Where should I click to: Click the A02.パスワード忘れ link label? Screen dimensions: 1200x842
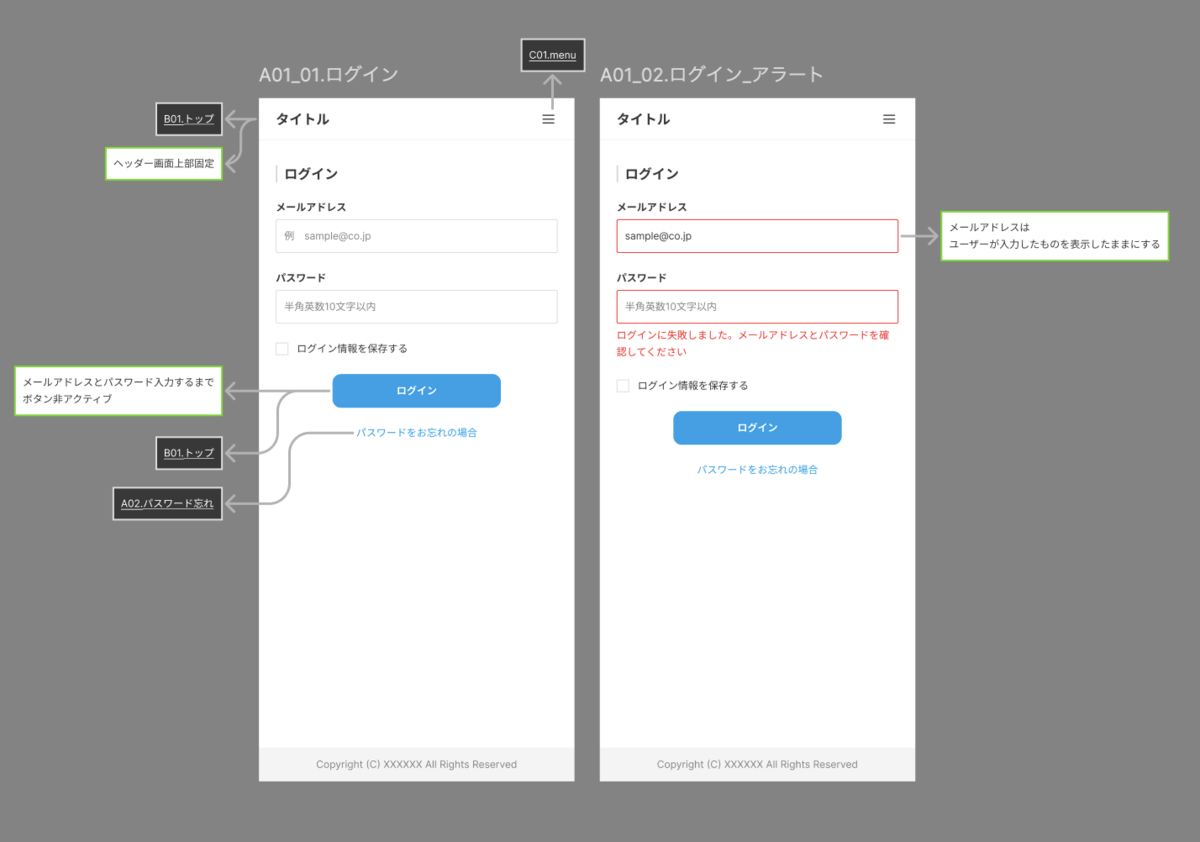(167, 504)
